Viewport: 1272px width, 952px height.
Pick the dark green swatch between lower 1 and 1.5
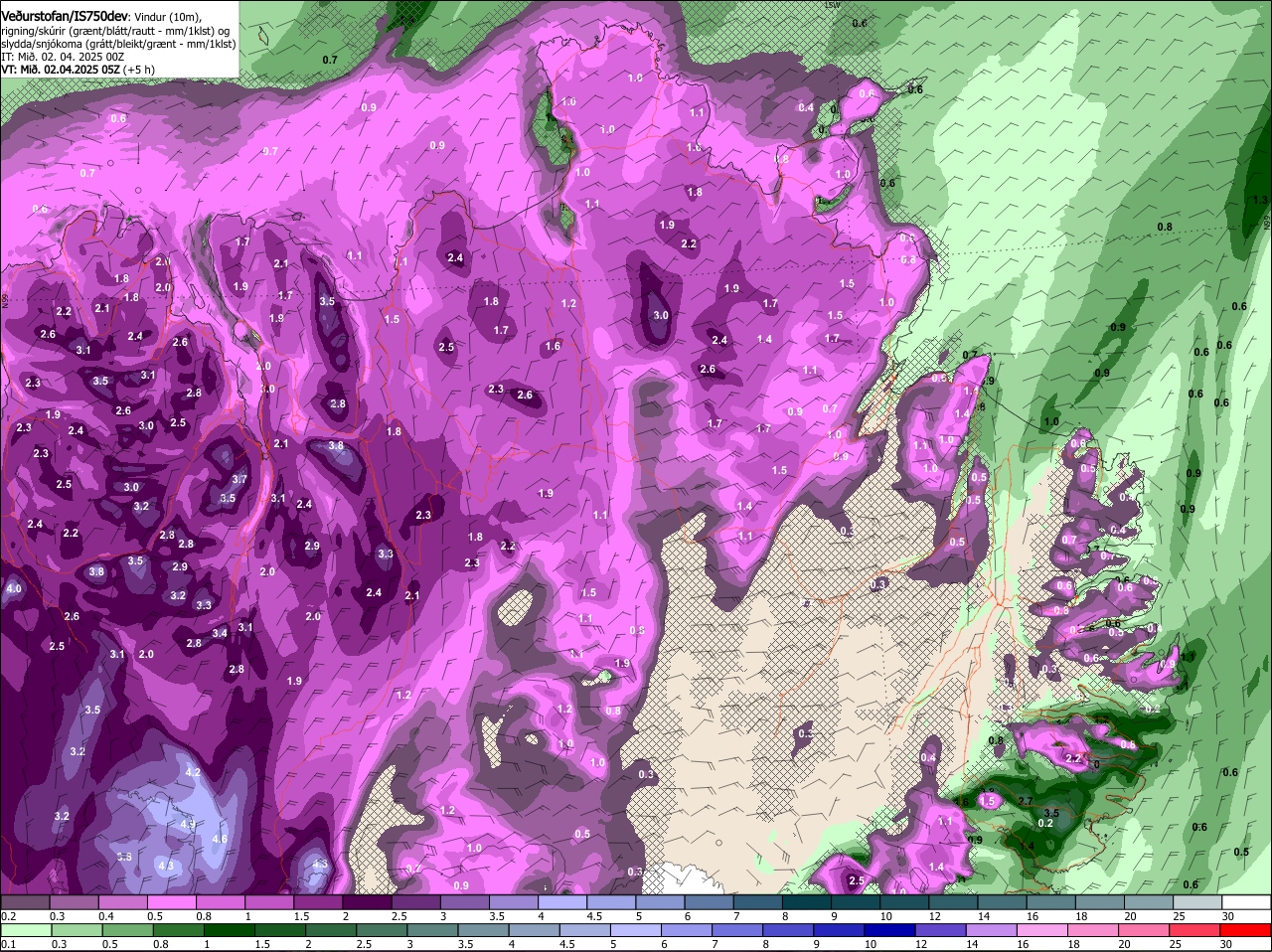pyautogui.click(x=230, y=930)
